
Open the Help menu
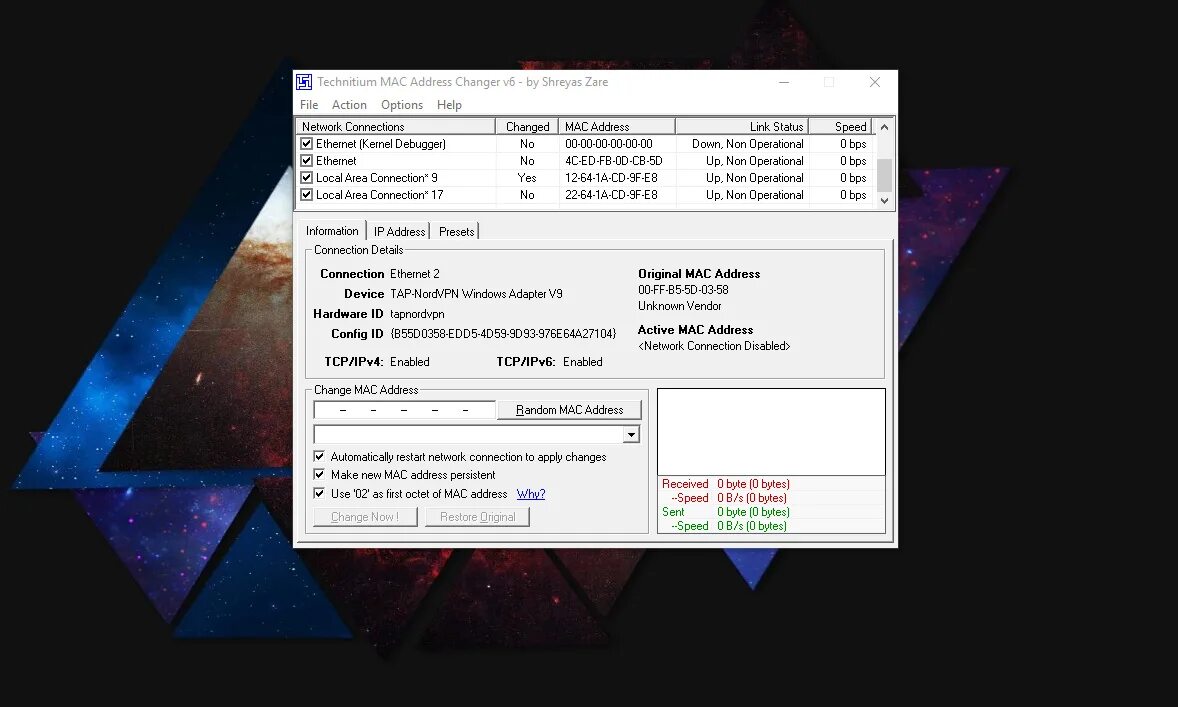tap(449, 105)
